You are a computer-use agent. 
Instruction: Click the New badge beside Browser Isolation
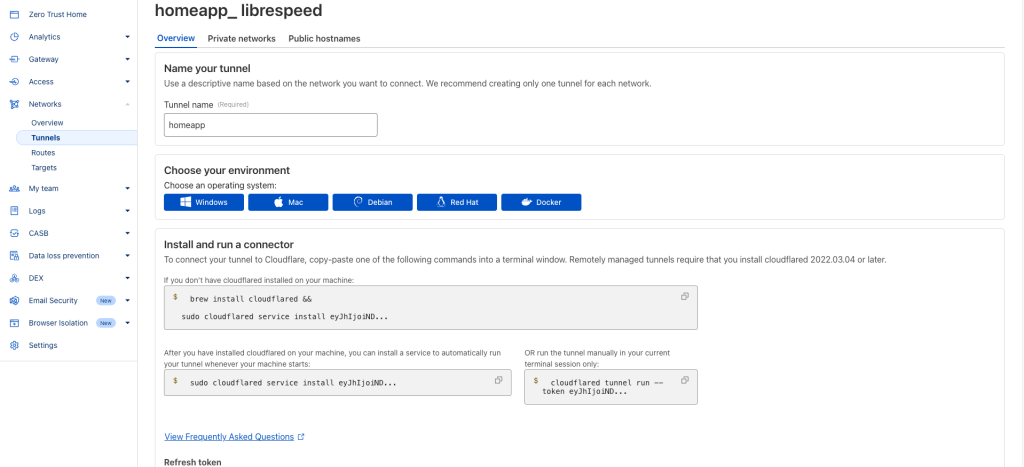click(106, 323)
